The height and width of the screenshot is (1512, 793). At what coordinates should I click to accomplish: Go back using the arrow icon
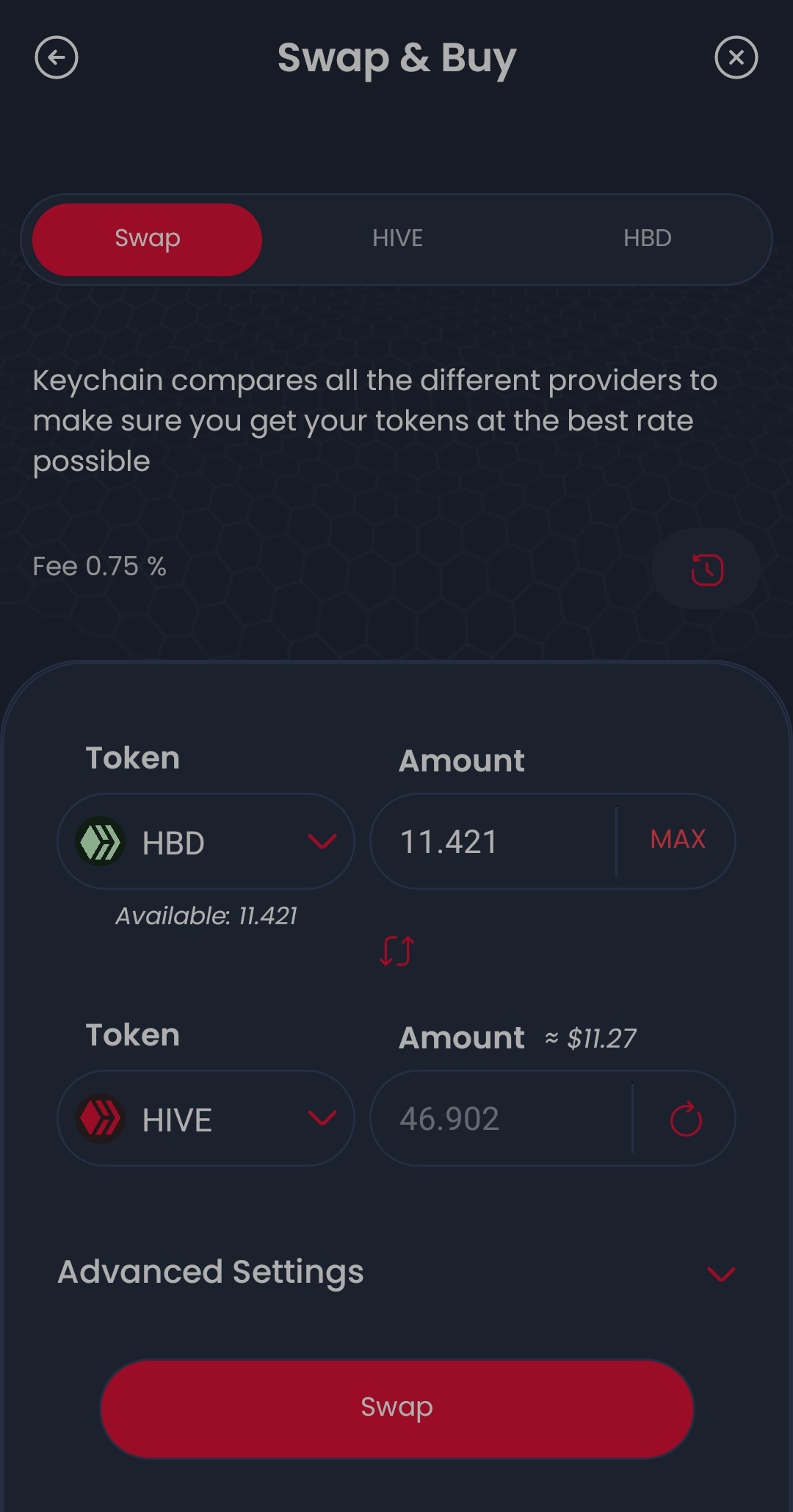coord(57,57)
